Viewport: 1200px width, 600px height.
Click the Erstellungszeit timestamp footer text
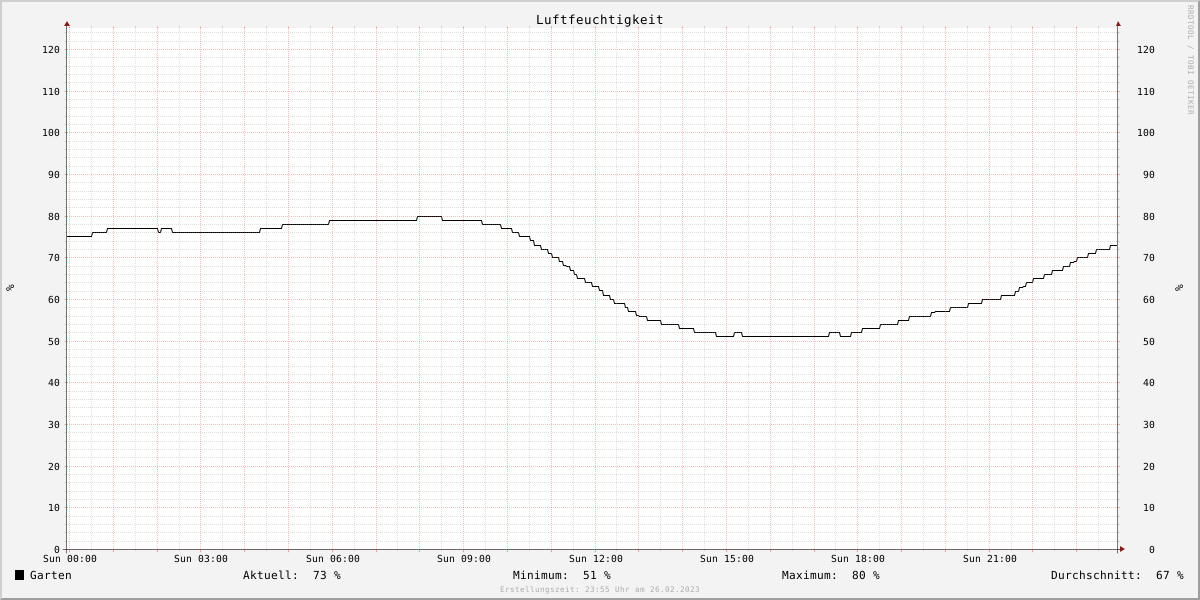pyautogui.click(x=600, y=590)
